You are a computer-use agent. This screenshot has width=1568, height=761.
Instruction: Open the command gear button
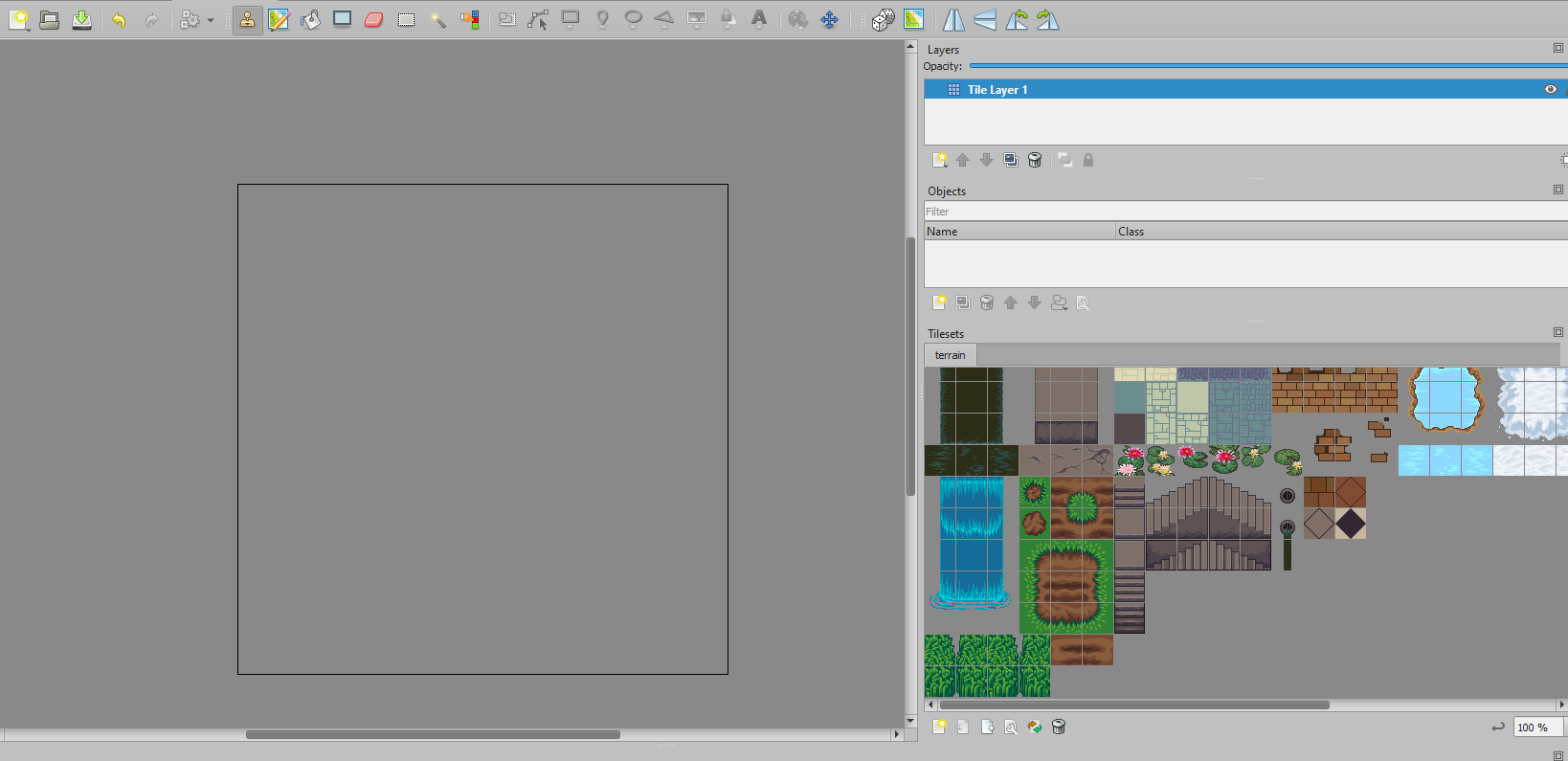190,19
